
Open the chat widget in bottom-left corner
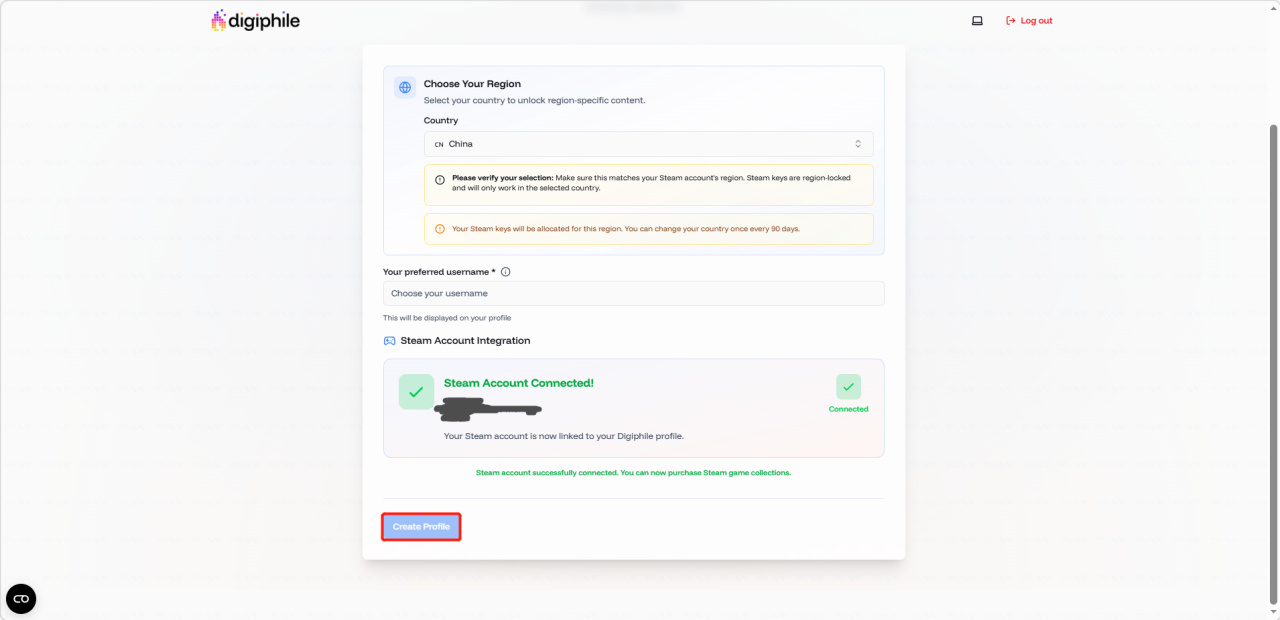[x=21, y=598]
